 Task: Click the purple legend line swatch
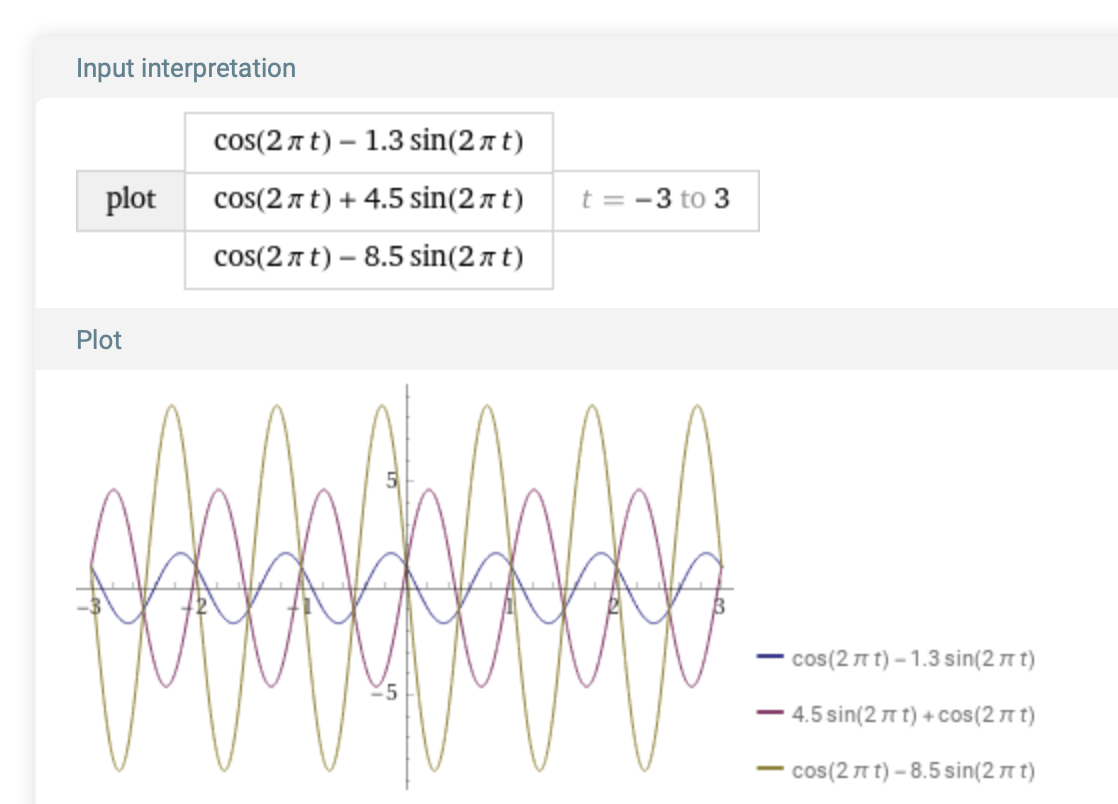click(x=770, y=714)
